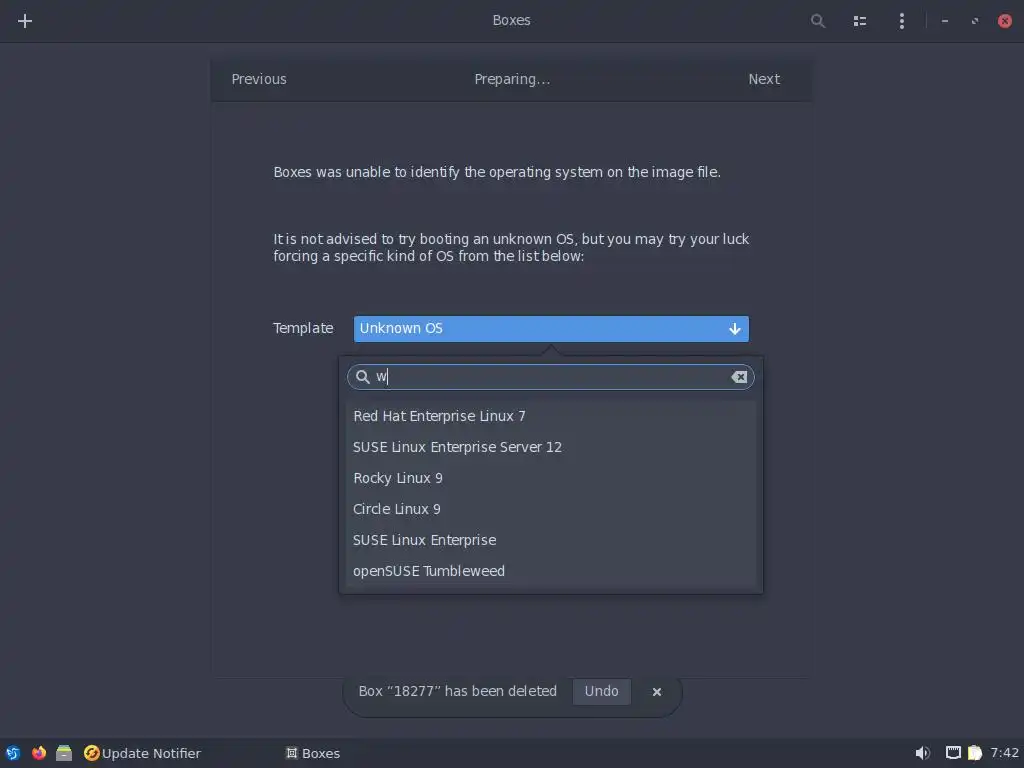Click the template search input field
The width and height of the screenshot is (1024, 768).
click(551, 377)
